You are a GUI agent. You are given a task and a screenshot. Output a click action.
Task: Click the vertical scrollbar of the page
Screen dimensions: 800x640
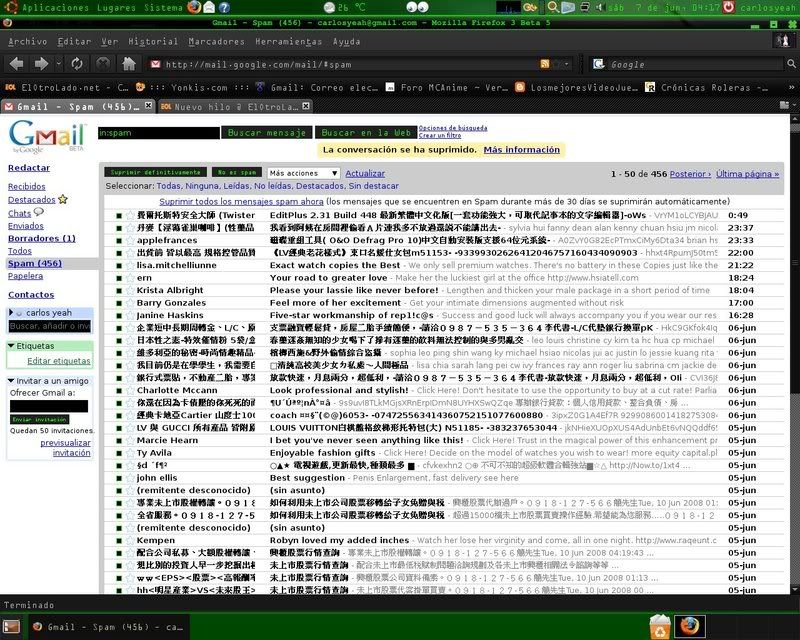point(795,352)
